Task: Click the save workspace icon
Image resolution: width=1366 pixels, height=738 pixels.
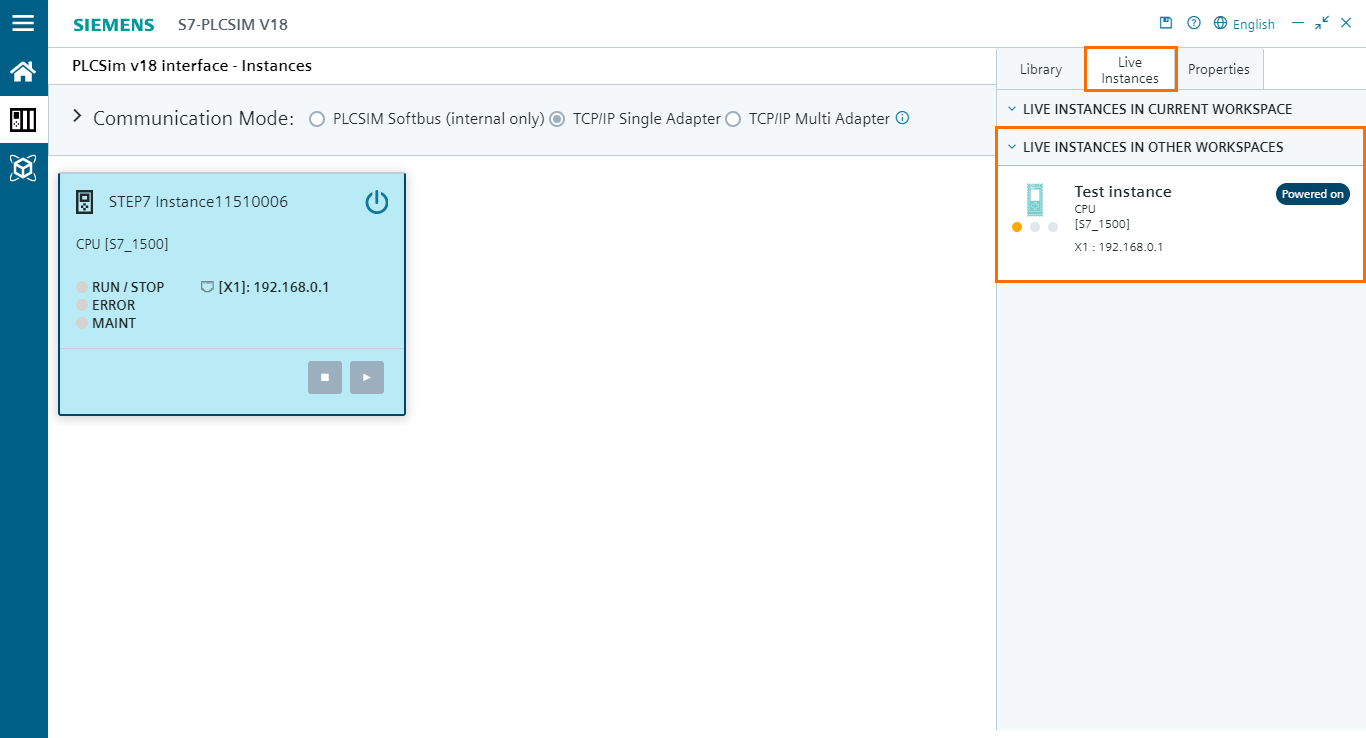Action: coord(1165,22)
